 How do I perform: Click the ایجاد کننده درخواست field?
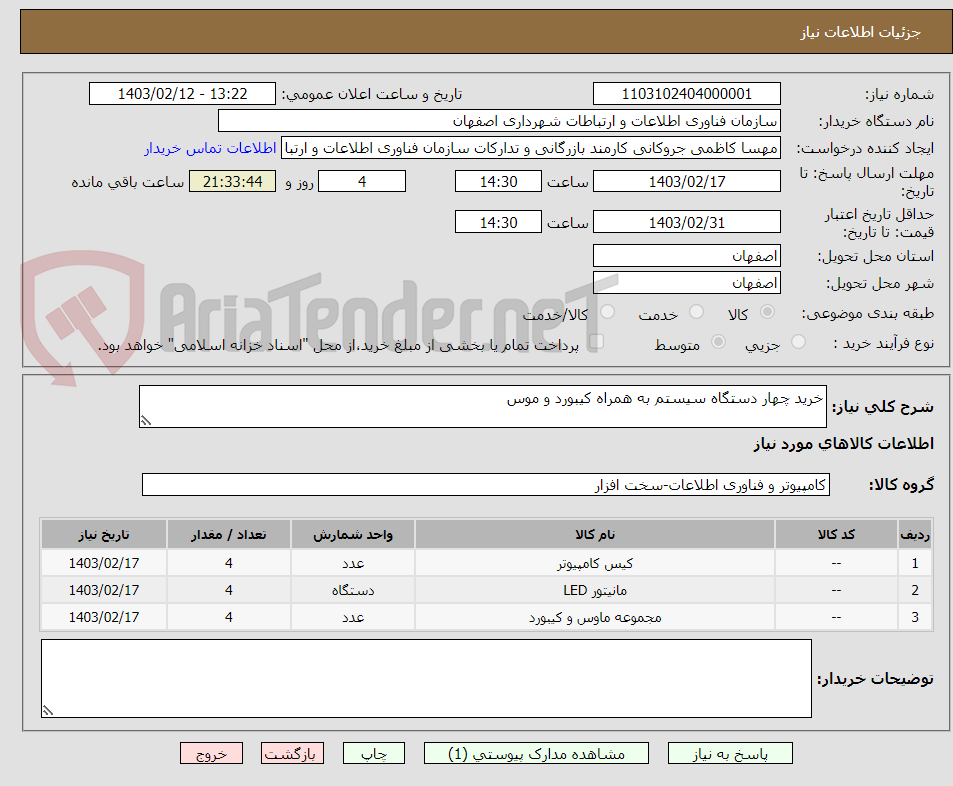point(531,148)
